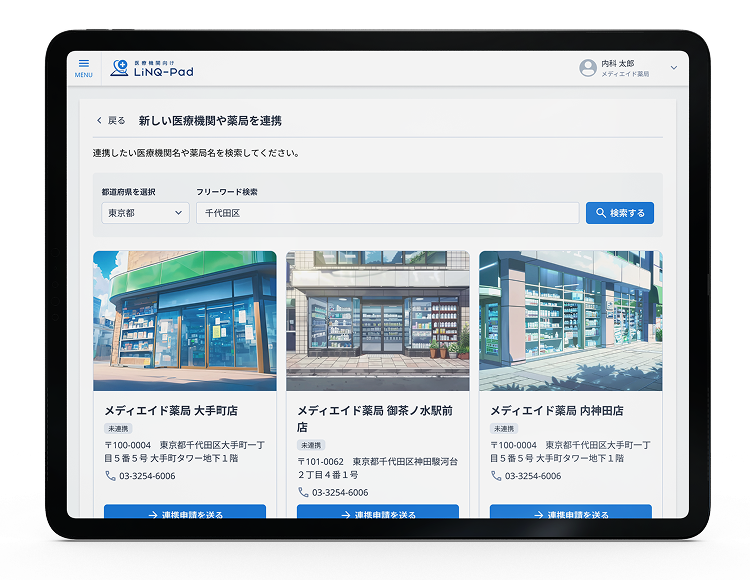
Task: Click 未連携 badge on 大手町店 card
Action: [118, 428]
